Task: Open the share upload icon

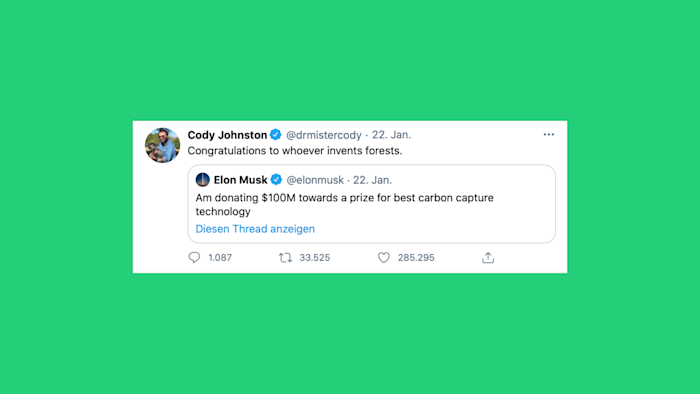Action: tap(488, 257)
